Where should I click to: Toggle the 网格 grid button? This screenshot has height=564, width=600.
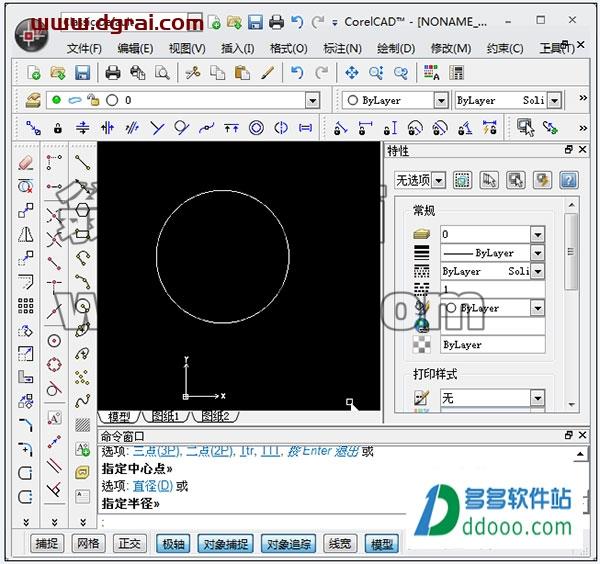point(88,543)
